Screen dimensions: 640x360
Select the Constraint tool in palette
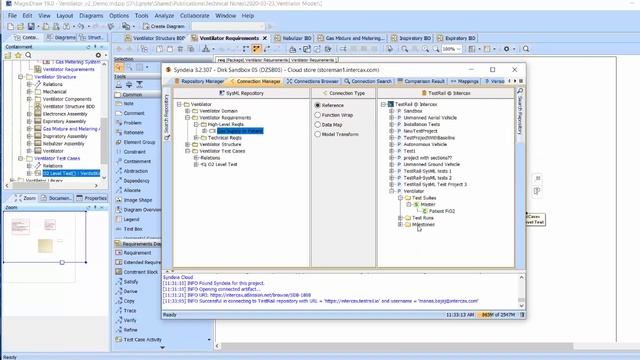(x=134, y=152)
